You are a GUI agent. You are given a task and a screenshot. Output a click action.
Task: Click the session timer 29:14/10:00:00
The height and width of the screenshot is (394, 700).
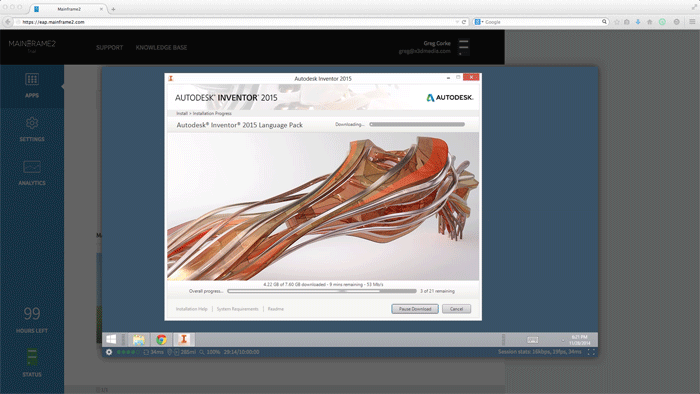(x=241, y=352)
